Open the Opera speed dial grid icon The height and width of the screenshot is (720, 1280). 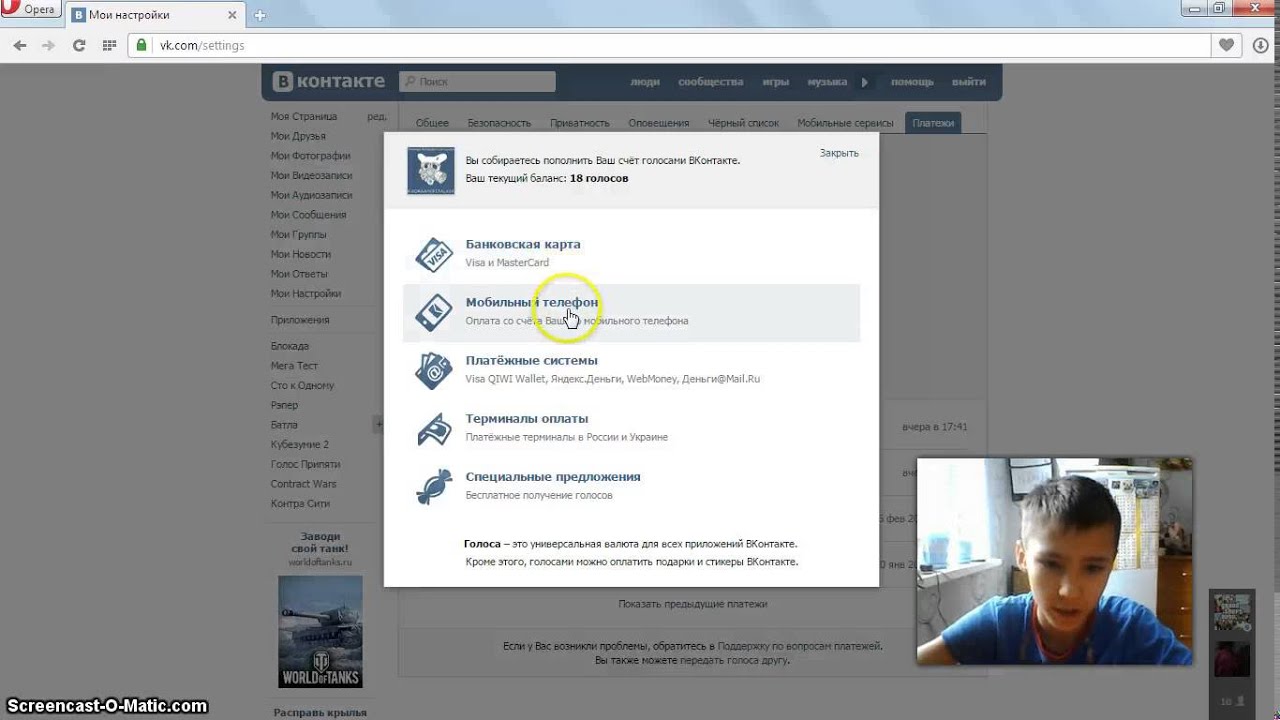[110, 45]
